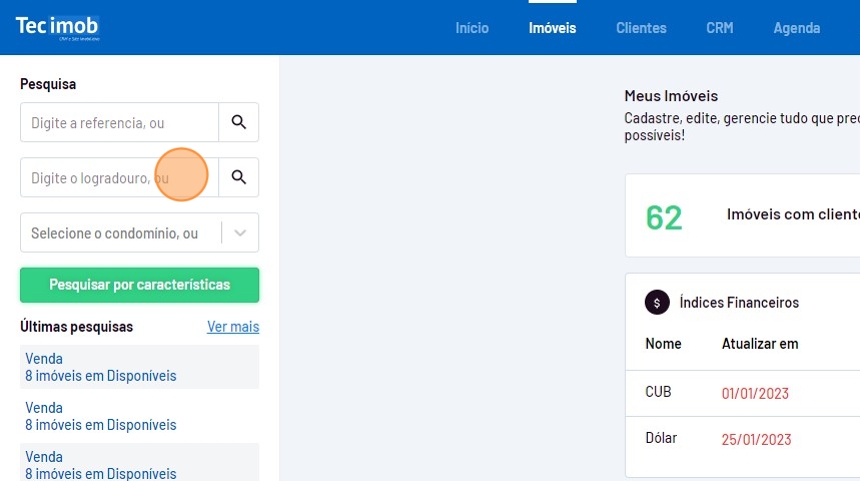Expand the condomínio dropdown arrow
The image size is (860, 481).
240,233
